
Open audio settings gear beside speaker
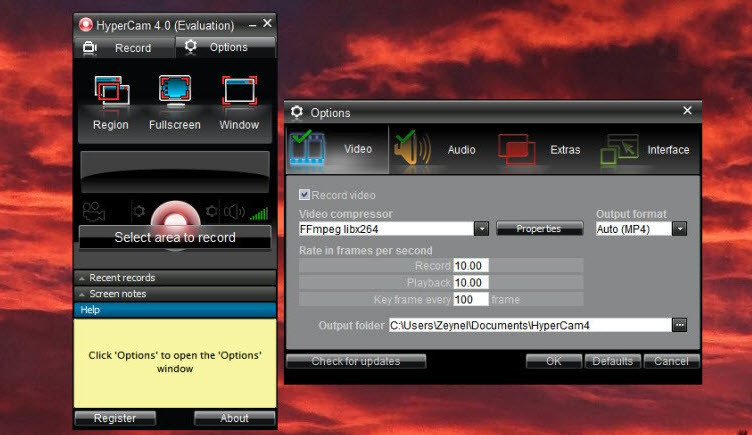click(211, 212)
